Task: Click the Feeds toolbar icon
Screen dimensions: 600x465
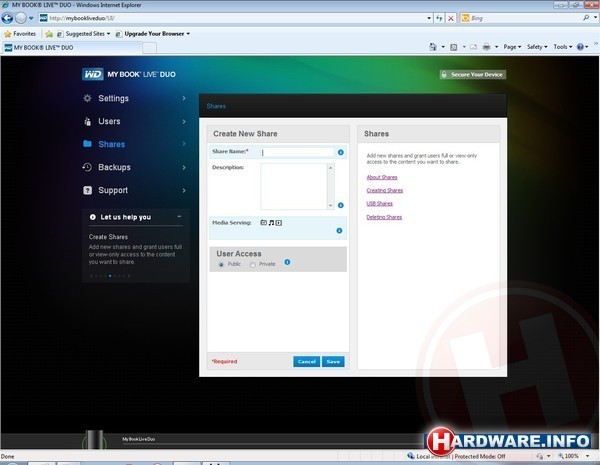Action: point(454,47)
